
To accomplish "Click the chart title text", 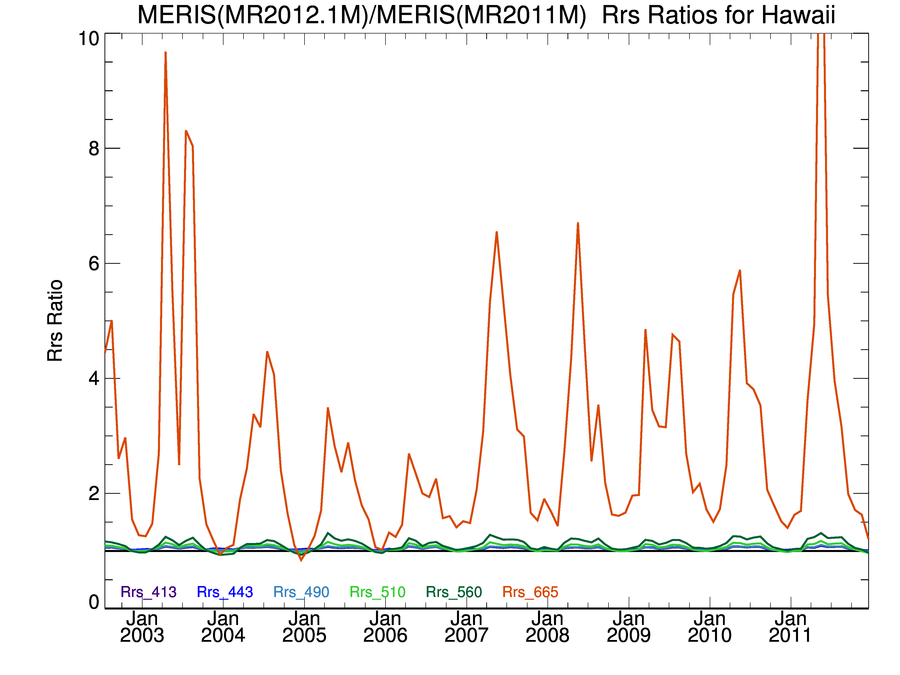I will (486, 14).
